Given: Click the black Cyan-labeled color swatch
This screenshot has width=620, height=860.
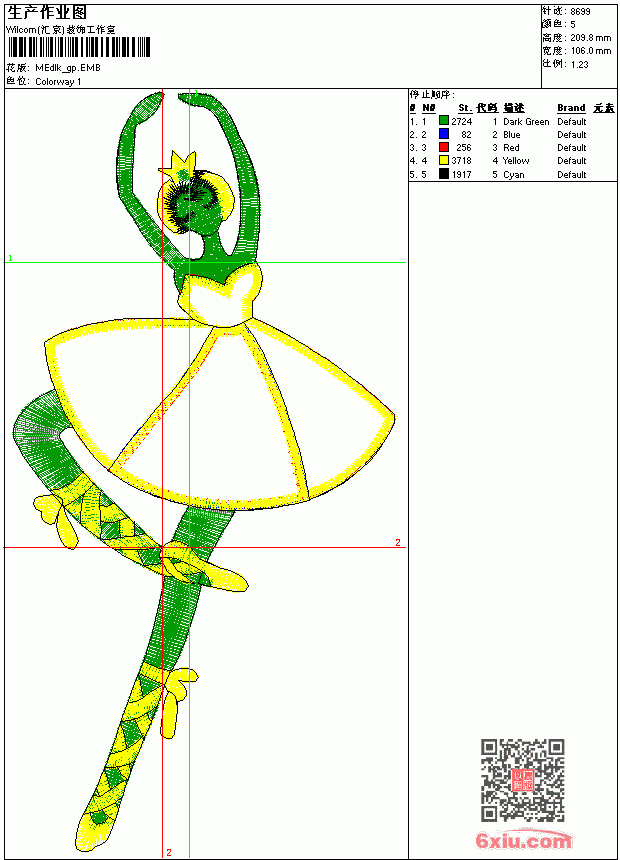Looking at the screenshot, I should (444, 174).
